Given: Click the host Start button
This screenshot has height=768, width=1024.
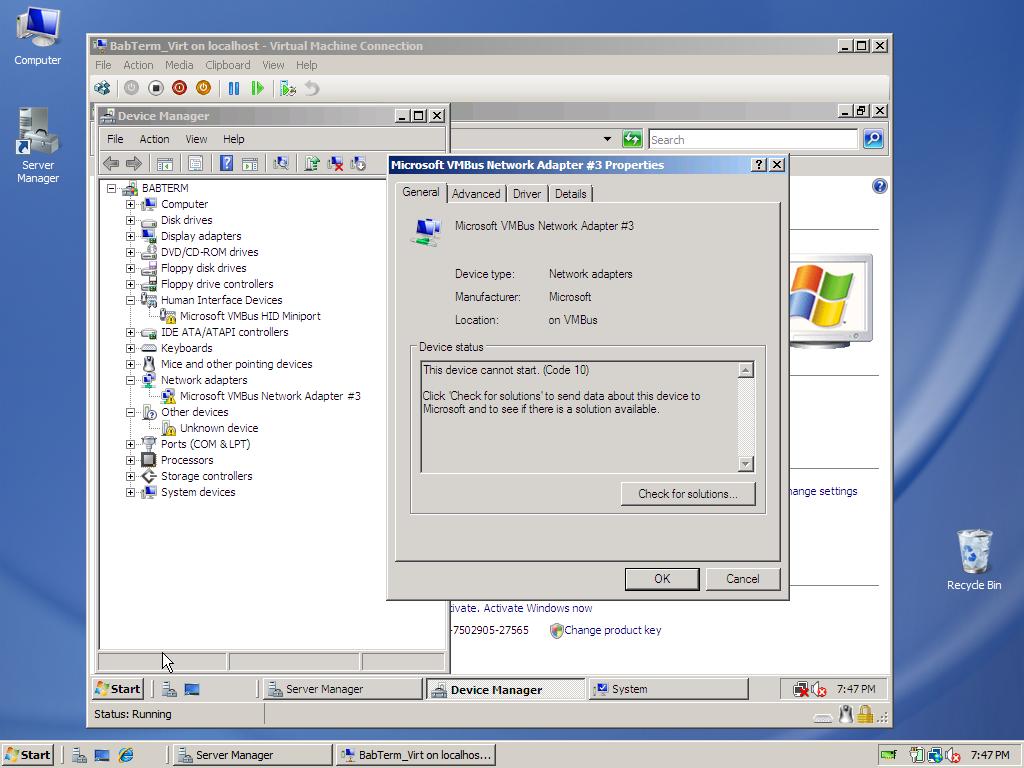Looking at the screenshot, I should click(x=27, y=755).
